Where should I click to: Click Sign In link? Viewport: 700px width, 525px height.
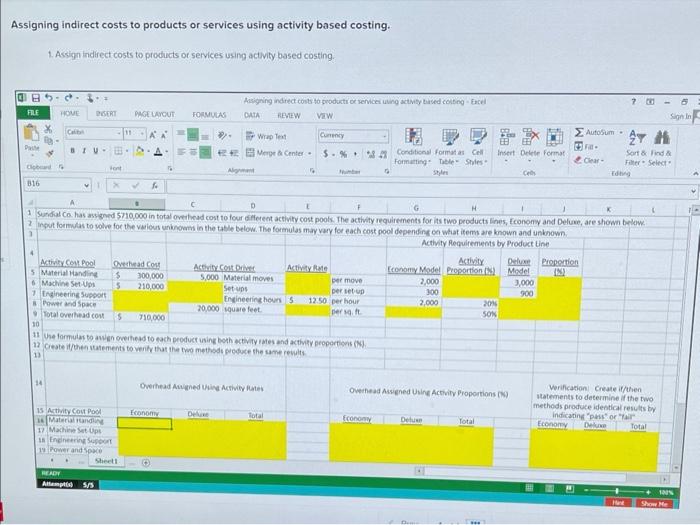[x=680, y=117]
